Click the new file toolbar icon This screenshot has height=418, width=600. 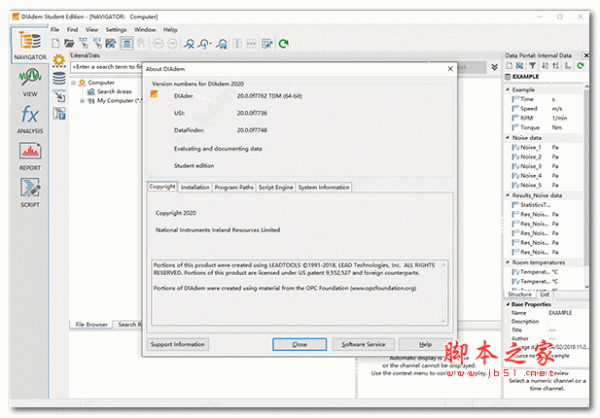click(55, 43)
